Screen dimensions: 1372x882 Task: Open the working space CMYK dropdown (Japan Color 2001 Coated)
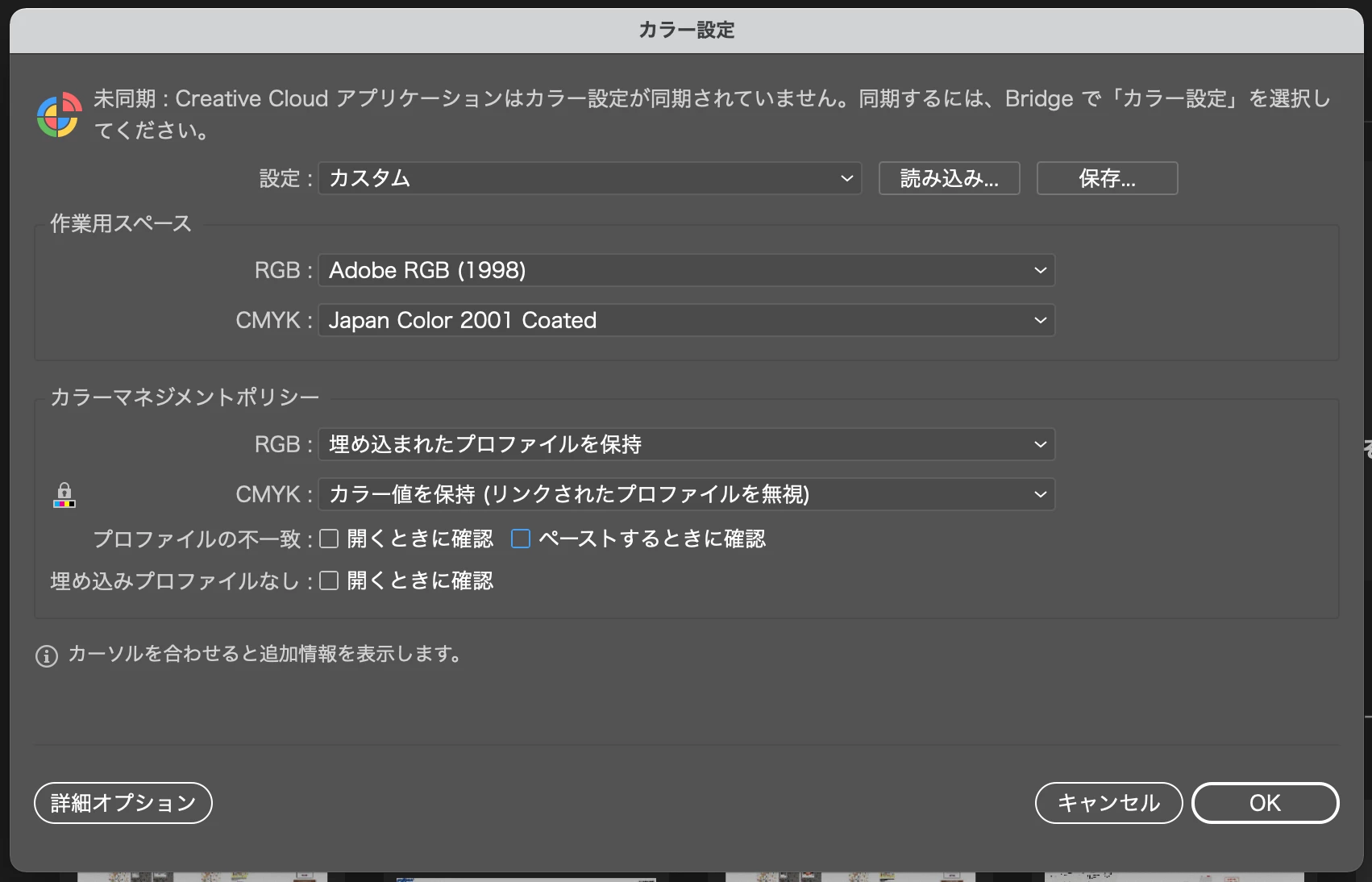tap(687, 320)
